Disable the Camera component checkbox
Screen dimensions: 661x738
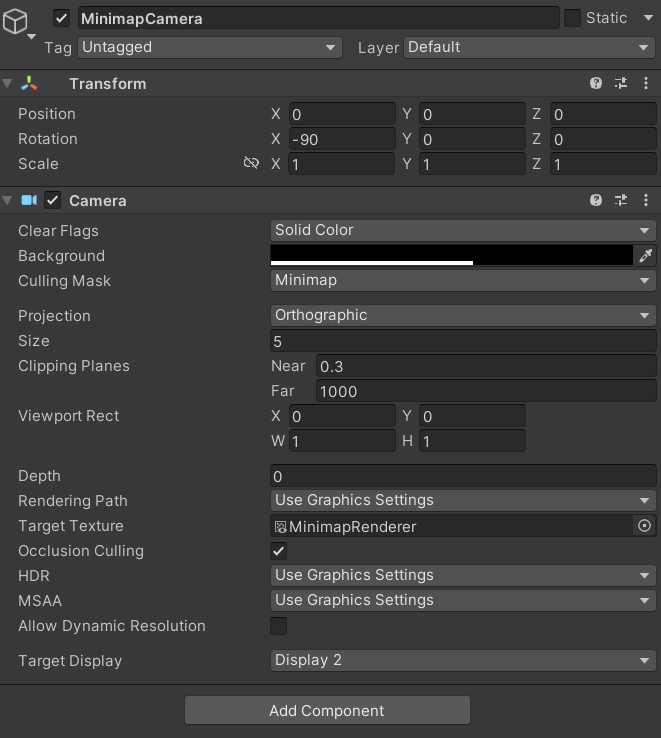click(53, 201)
